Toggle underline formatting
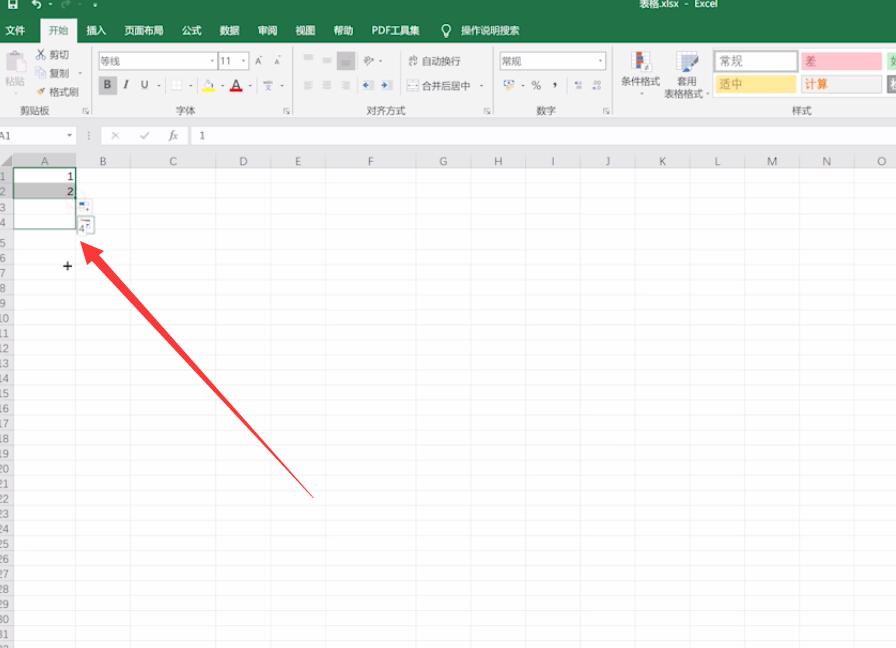The width and height of the screenshot is (896, 648). click(145, 85)
